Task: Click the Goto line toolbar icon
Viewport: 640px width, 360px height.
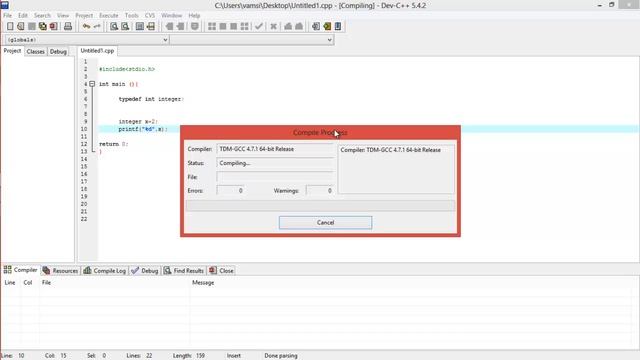Action: [x=151, y=26]
